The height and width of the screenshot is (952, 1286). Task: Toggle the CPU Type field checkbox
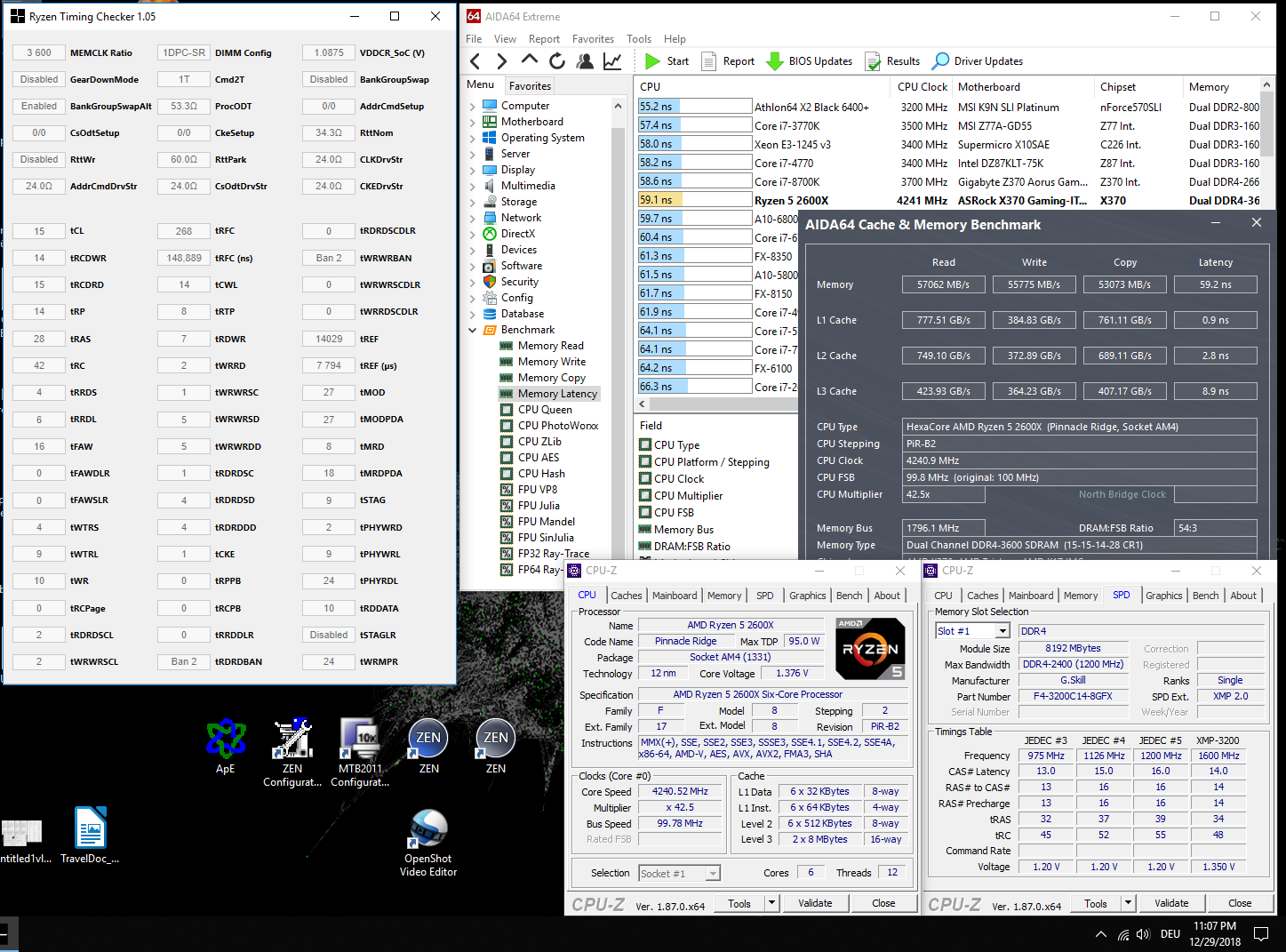coord(646,445)
